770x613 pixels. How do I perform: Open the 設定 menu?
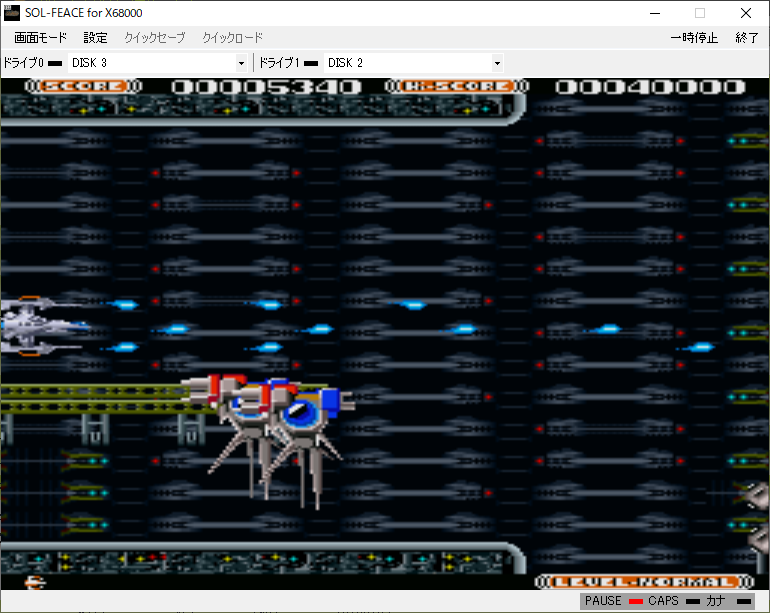click(x=95, y=38)
